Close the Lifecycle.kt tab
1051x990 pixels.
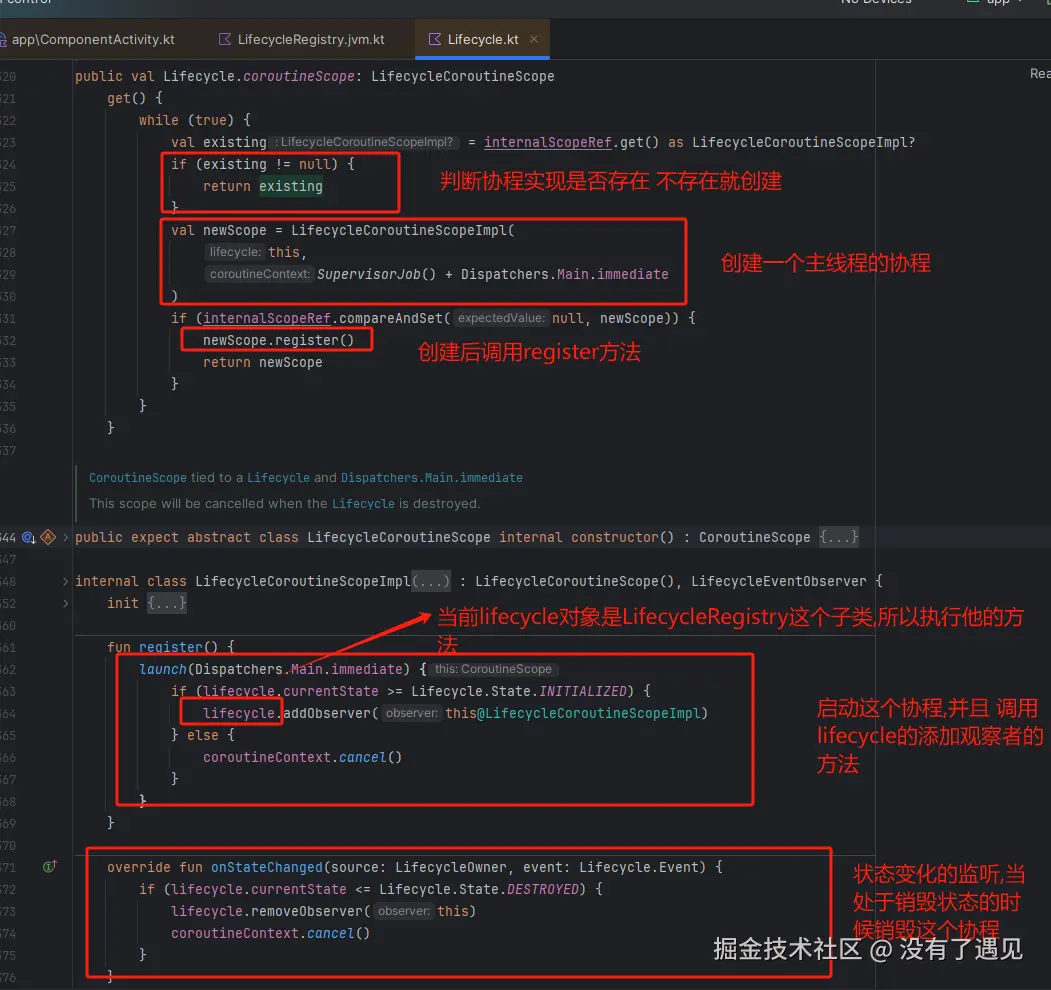pyautogui.click(x=534, y=40)
